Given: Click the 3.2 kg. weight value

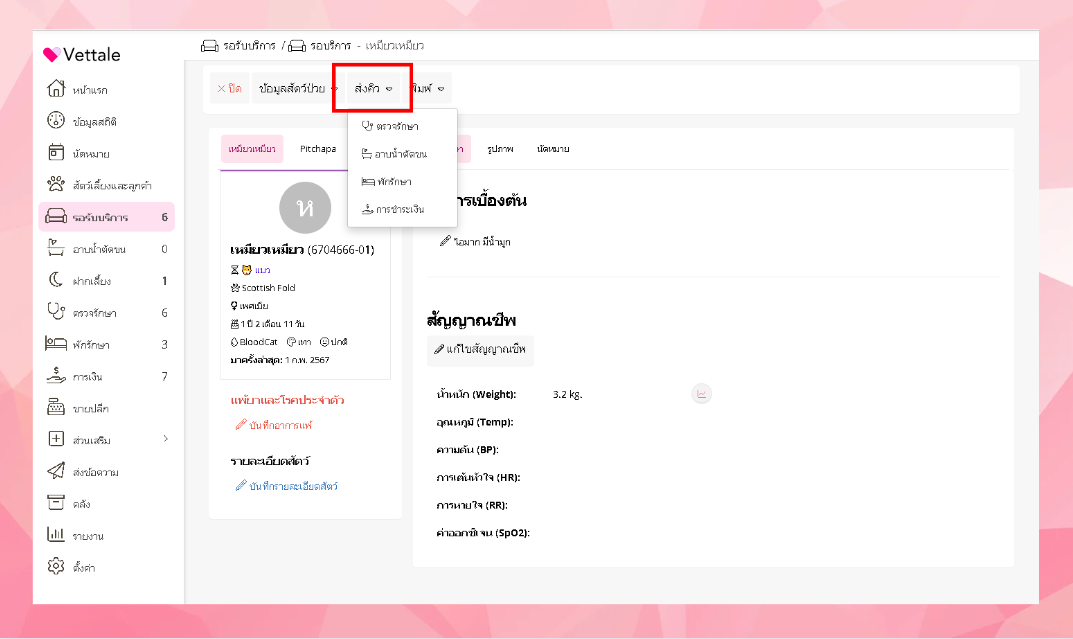Looking at the screenshot, I should coord(567,395).
